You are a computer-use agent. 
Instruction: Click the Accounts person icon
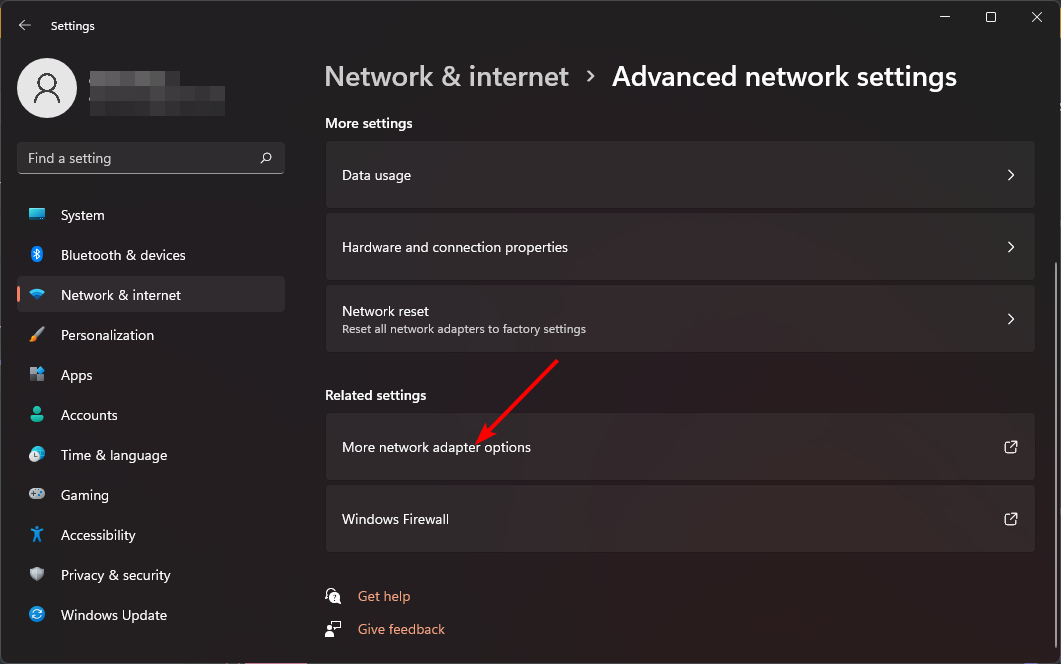(37, 415)
